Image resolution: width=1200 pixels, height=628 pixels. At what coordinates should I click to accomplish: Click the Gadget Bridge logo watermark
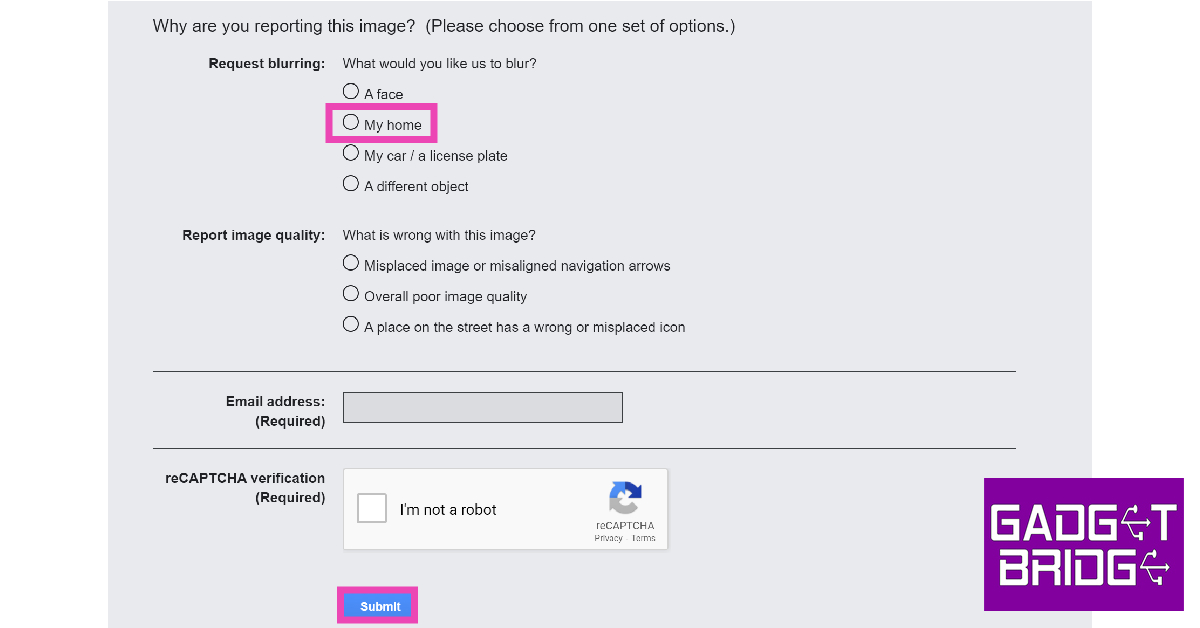click(1084, 544)
